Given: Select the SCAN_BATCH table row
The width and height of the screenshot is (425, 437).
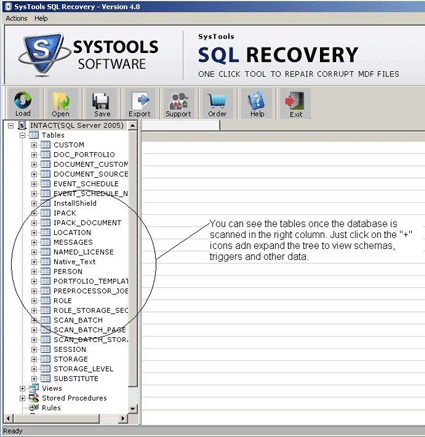Looking at the screenshot, I should (78, 320).
